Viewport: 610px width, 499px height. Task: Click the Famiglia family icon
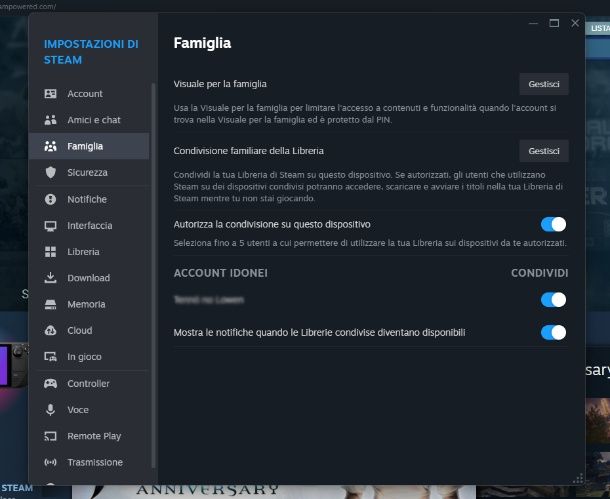(x=50, y=146)
